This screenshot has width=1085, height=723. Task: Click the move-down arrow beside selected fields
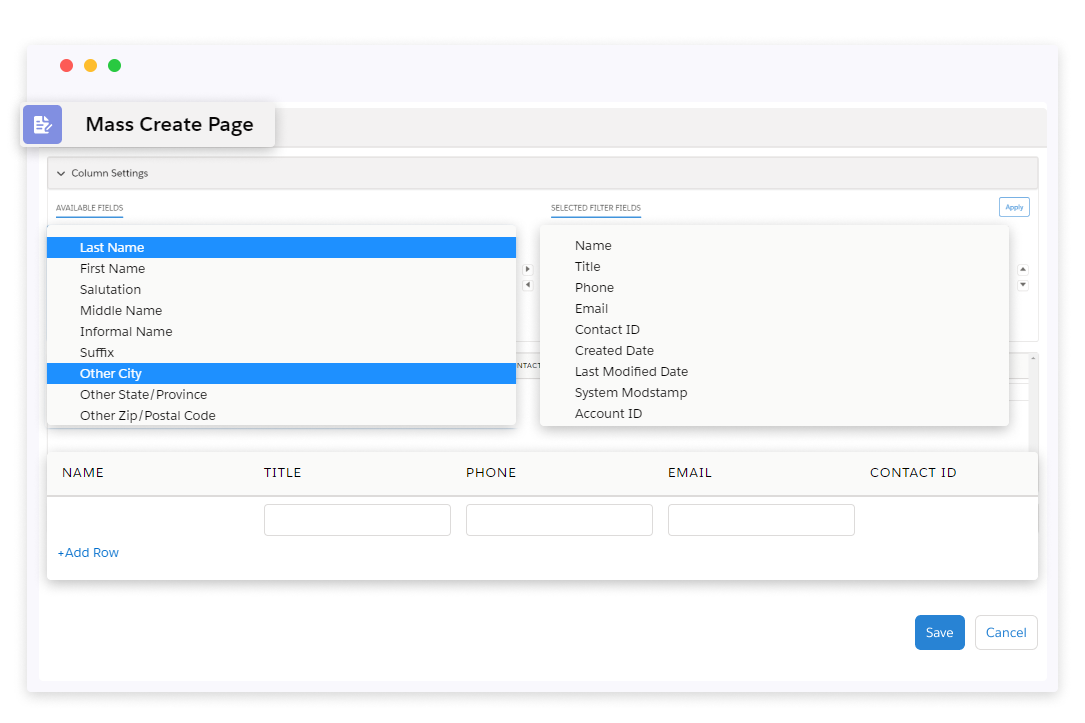coord(1022,285)
